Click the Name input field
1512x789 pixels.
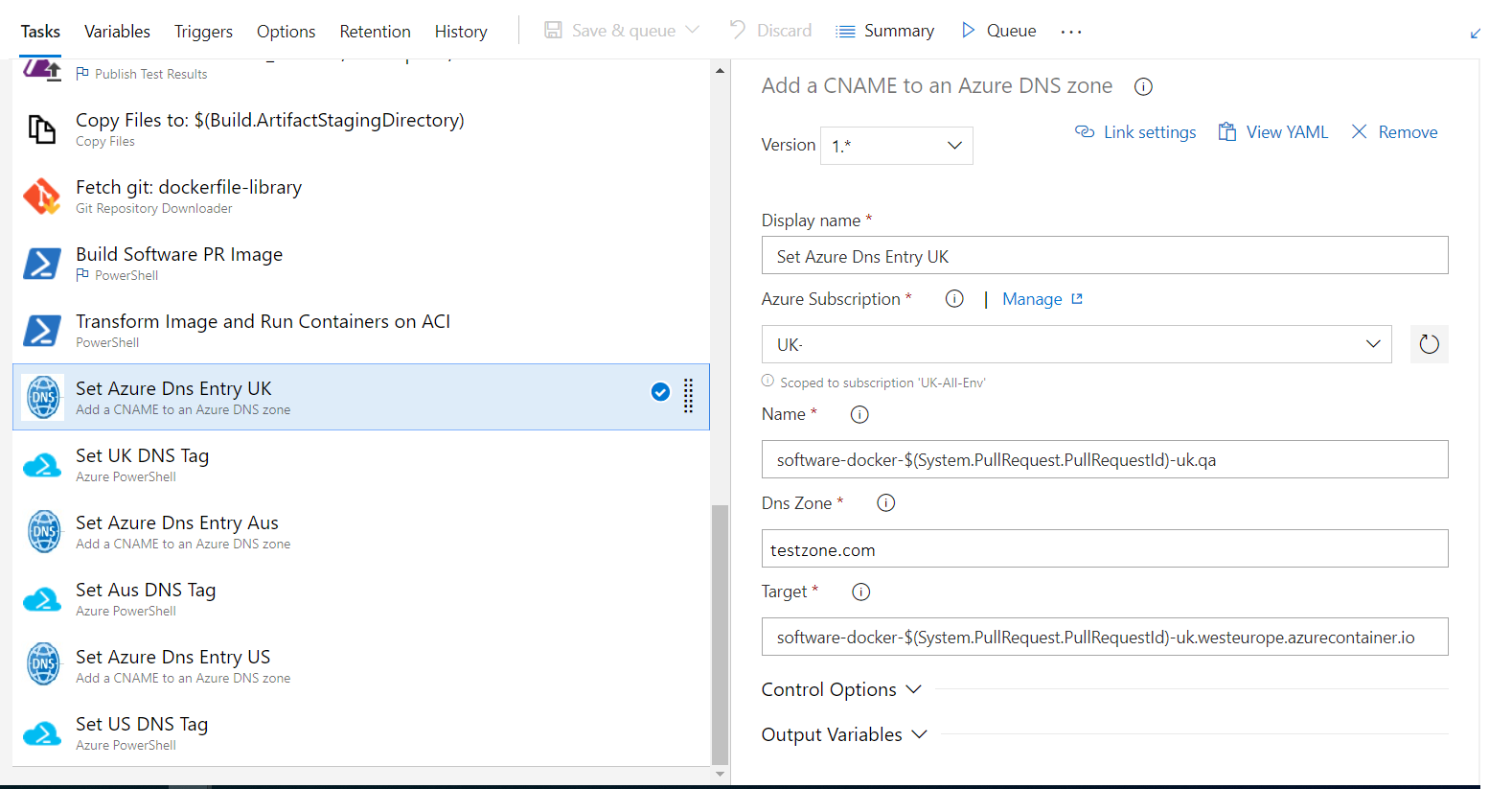click(x=1105, y=459)
